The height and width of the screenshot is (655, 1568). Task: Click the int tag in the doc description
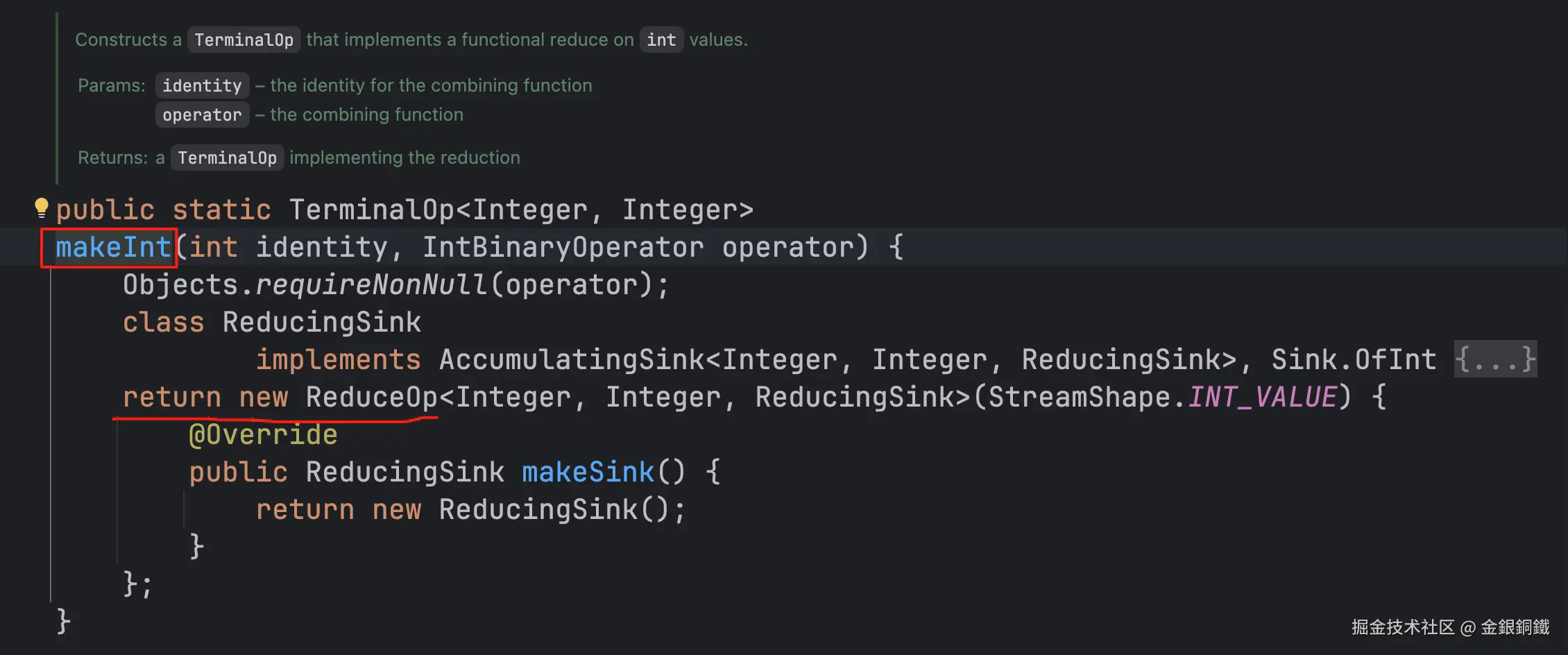coord(661,40)
